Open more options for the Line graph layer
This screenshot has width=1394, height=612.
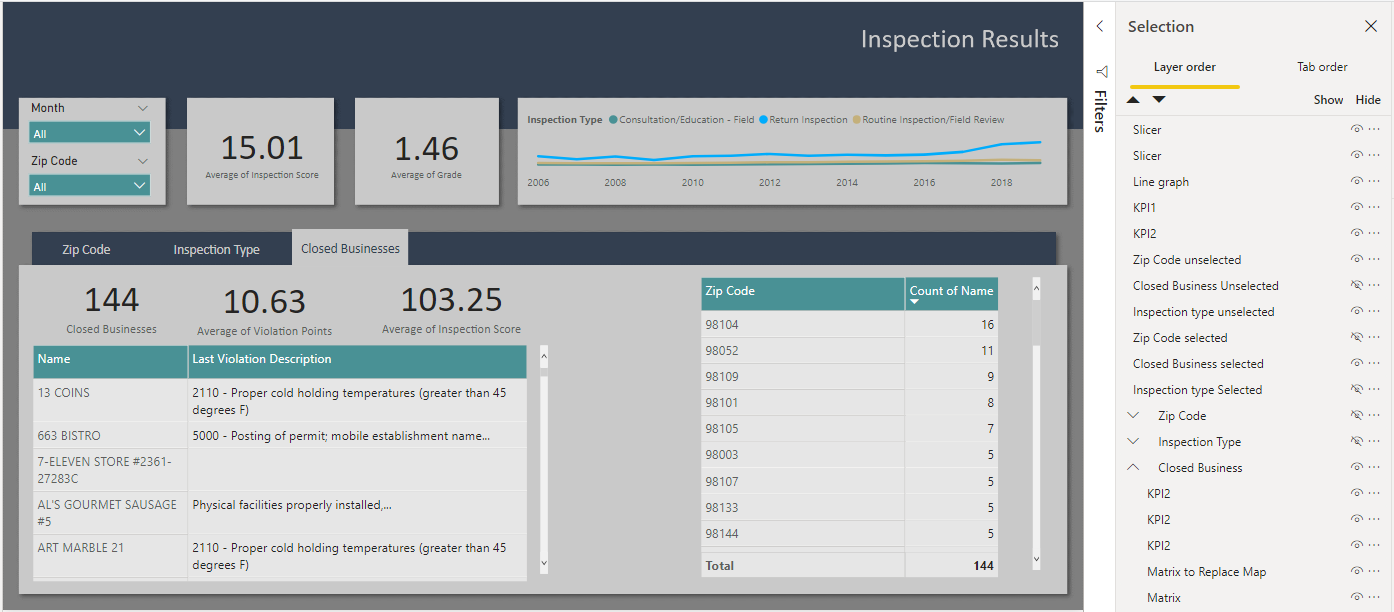coord(1375,180)
